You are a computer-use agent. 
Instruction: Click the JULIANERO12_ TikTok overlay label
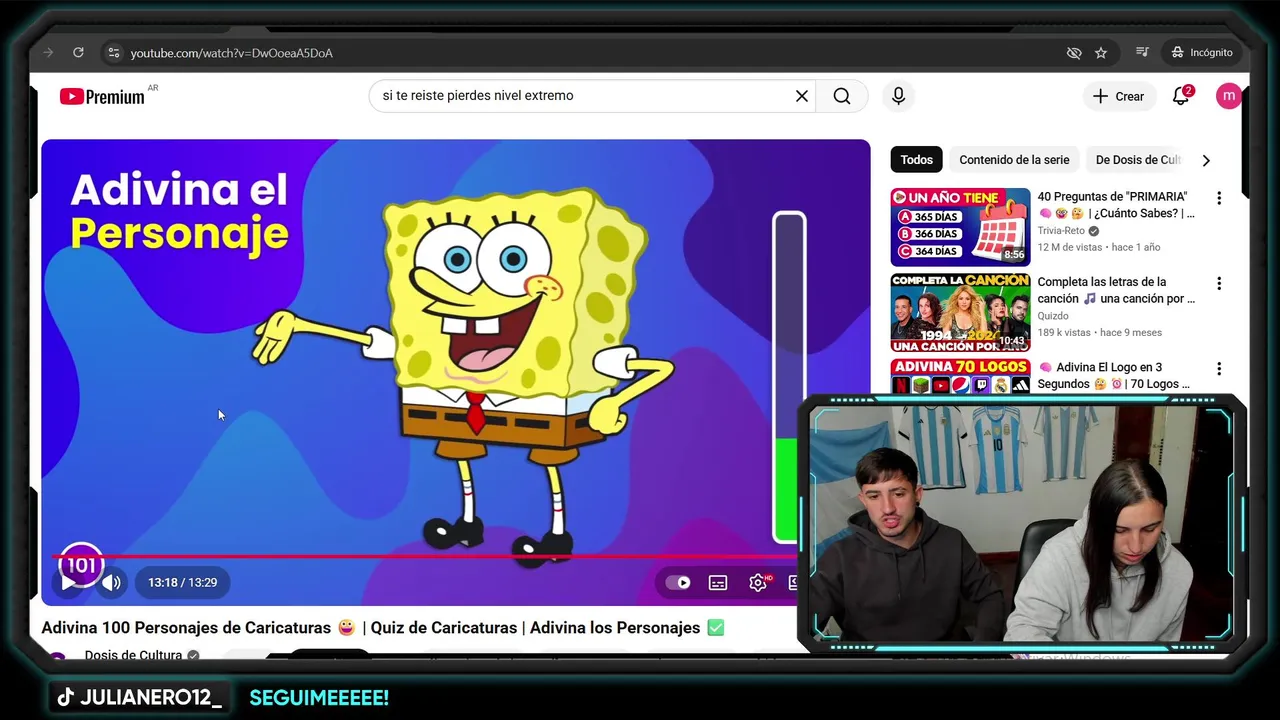(138, 698)
